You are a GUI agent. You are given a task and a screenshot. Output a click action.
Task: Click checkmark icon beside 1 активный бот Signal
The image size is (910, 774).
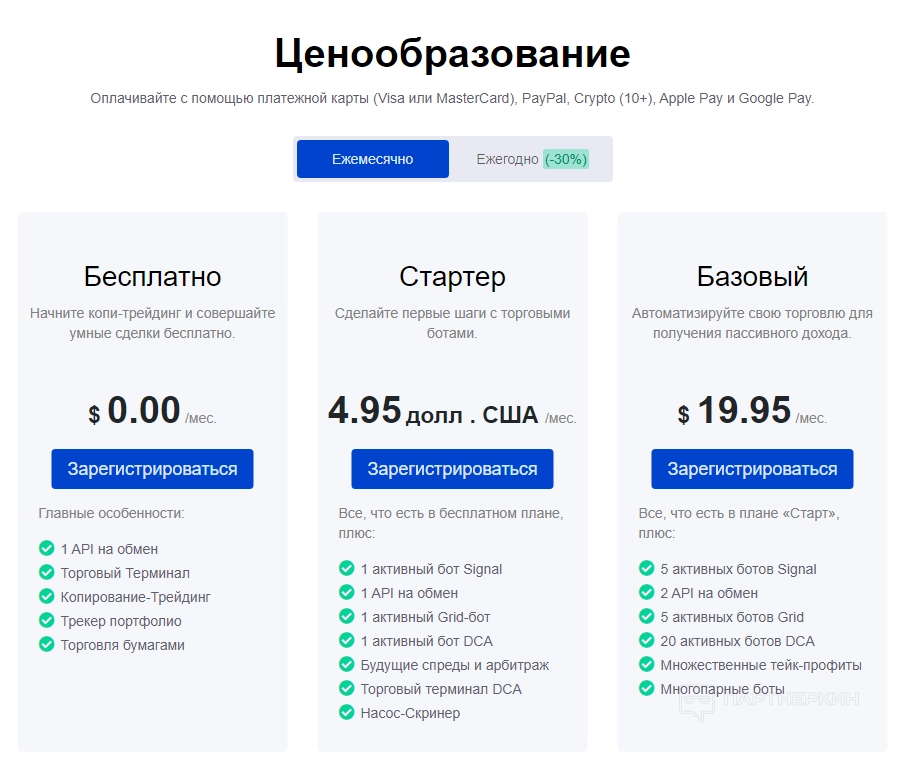[x=346, y=568]
